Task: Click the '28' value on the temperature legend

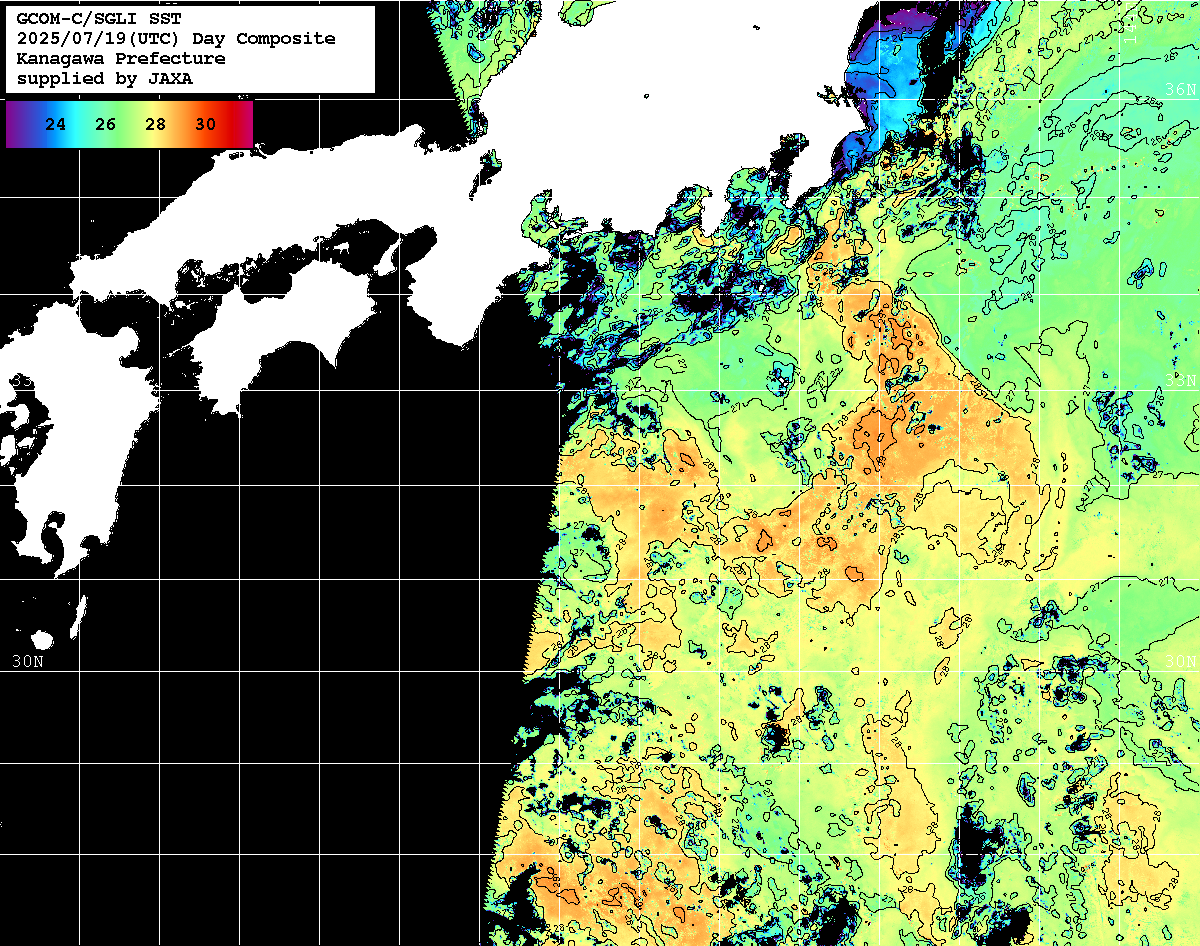Action: click(155, 125)
